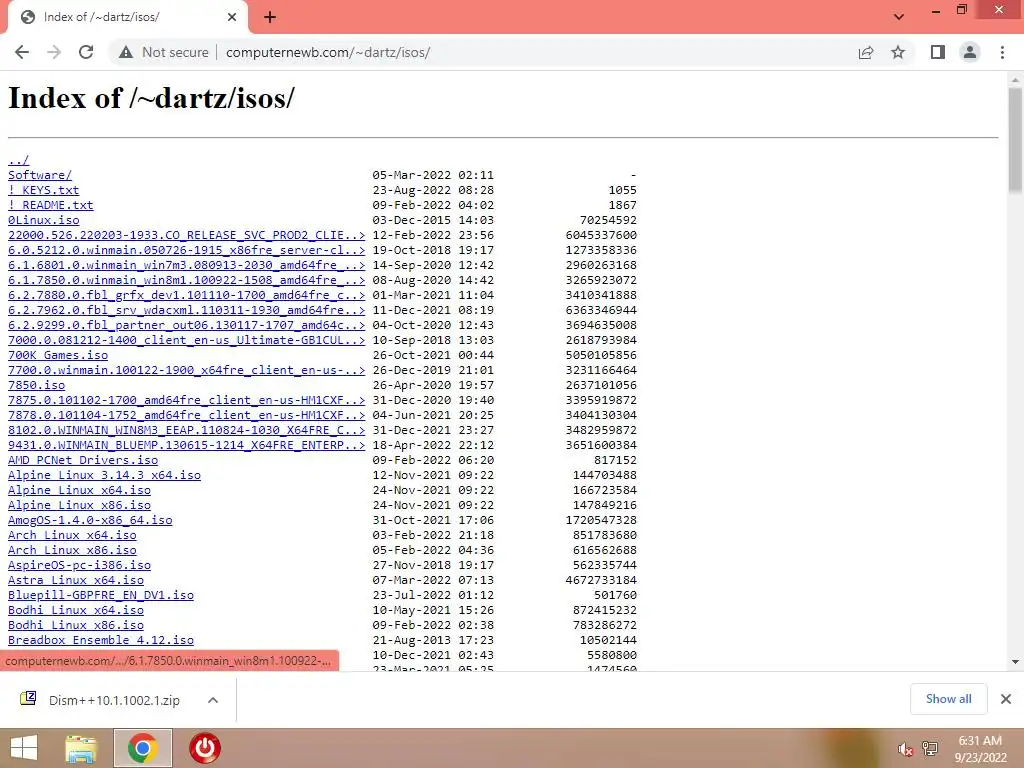Select the Index of /~dartz/isos/ tab
This screenshot has width=1024, height=768.
tap(128, 18)
